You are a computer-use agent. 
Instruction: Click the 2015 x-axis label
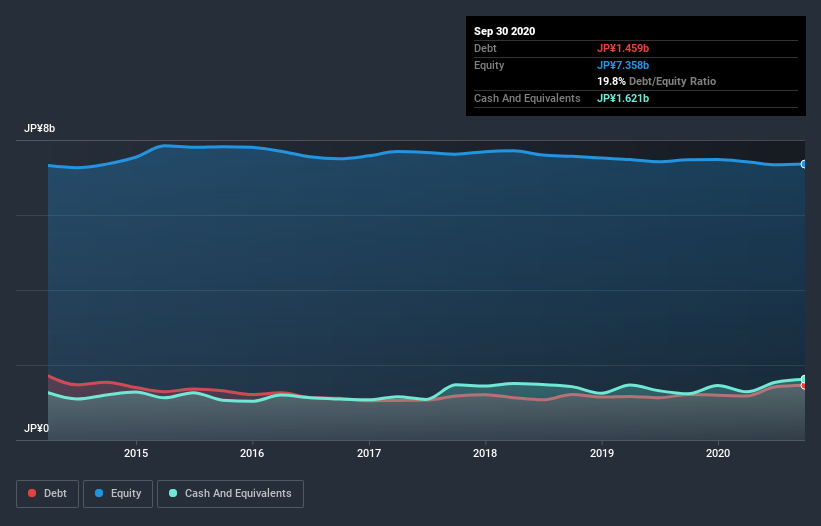pyautogui.click(x=136, y=453)
